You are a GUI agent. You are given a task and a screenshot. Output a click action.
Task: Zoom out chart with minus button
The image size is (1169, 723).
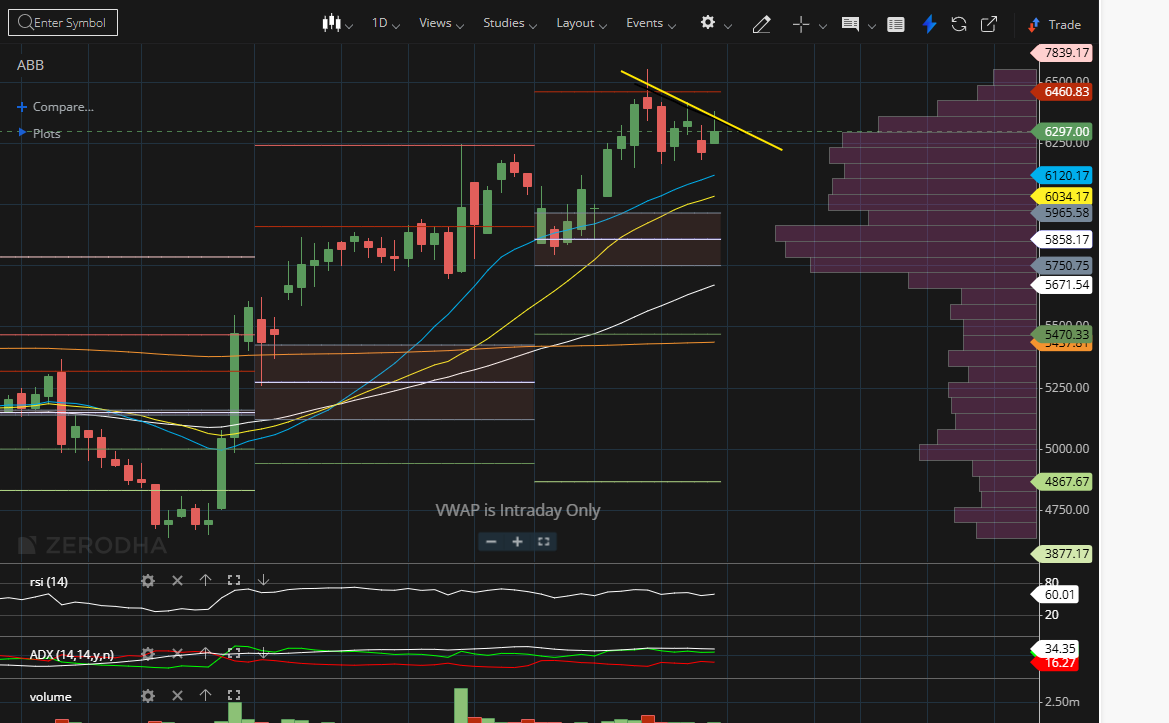pyautogui.click(x=491, y=542)
